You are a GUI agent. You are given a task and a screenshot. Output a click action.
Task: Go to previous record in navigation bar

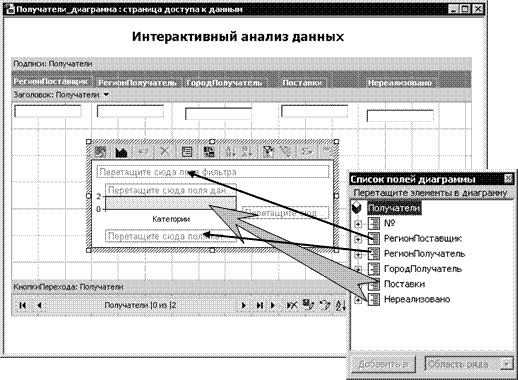[39, 305]
